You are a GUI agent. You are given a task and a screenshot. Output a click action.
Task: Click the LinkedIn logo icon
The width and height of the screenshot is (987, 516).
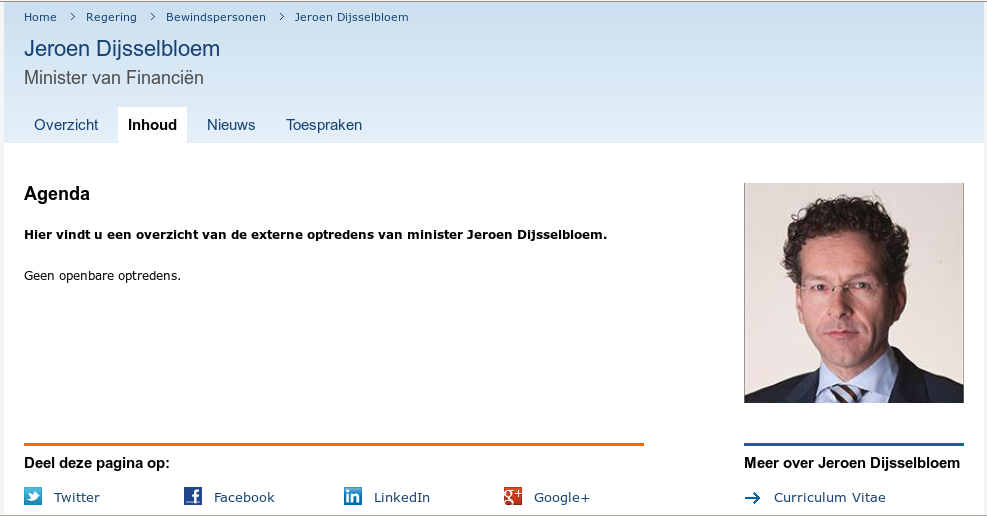(x=353, y=496)
